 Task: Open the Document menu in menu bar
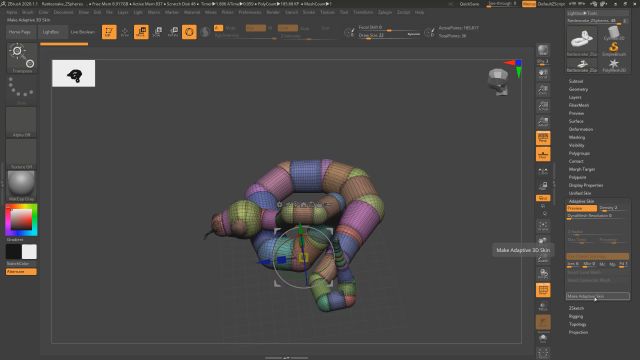64,12
